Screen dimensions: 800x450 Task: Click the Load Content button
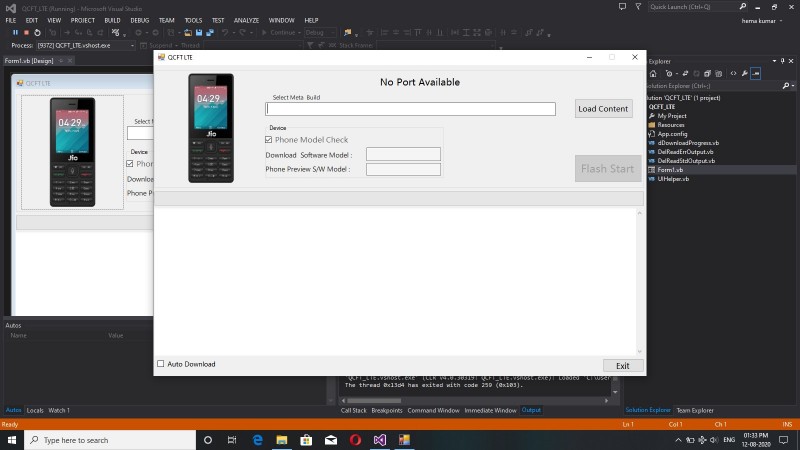603,109
